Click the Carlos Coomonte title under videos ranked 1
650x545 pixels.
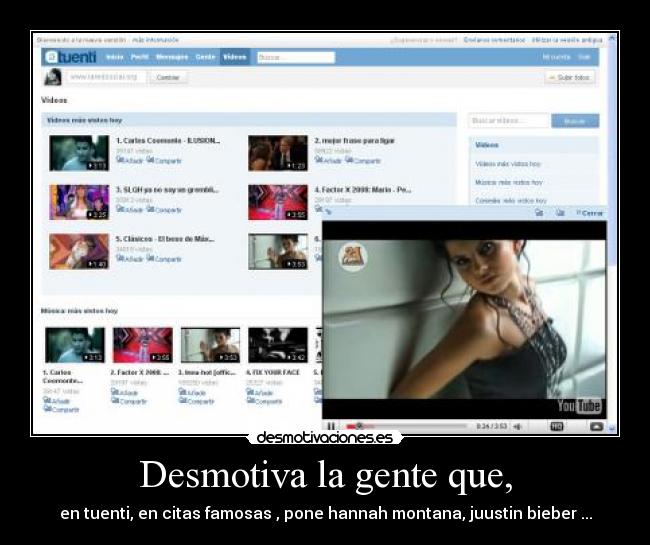(x=168, y=140)
